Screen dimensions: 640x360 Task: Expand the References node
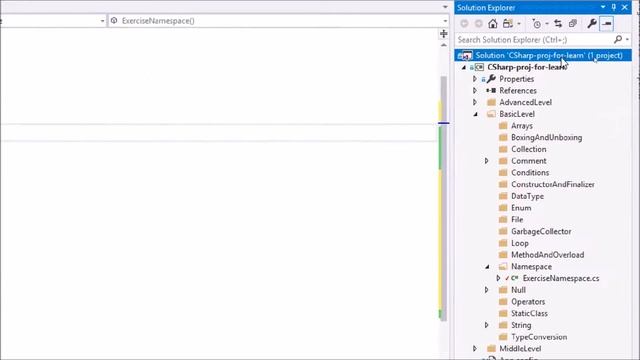(474, 91)
